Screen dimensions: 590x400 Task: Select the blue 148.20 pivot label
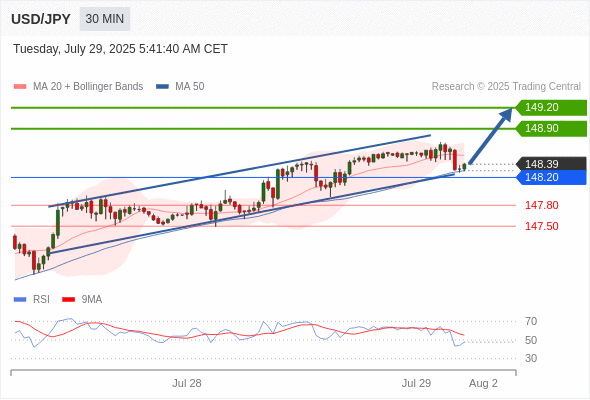(551, 177)
